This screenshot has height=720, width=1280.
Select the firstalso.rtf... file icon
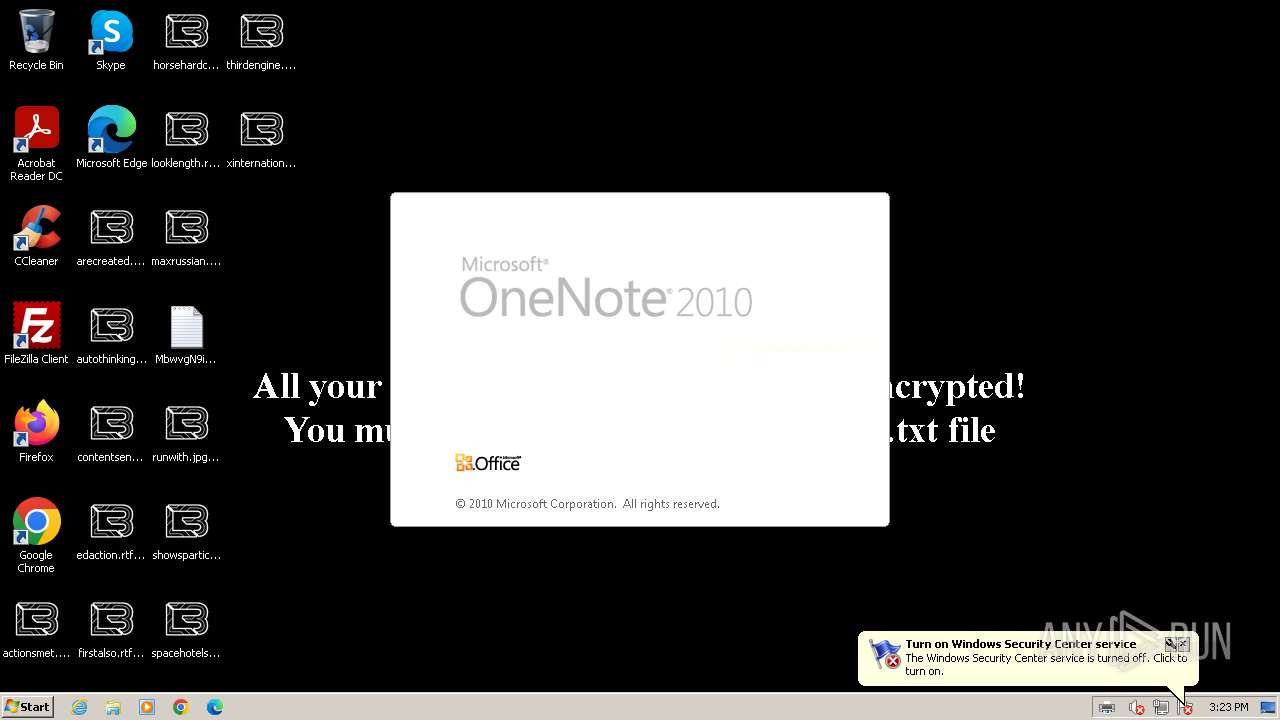(x=111, y=628)
